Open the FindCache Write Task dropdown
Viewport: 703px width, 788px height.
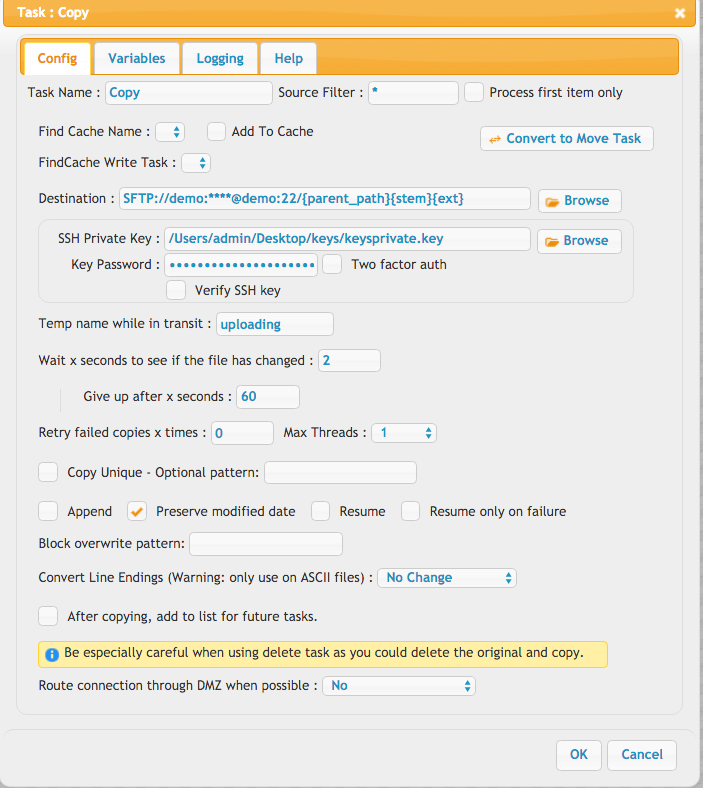[x=196, y=163]
